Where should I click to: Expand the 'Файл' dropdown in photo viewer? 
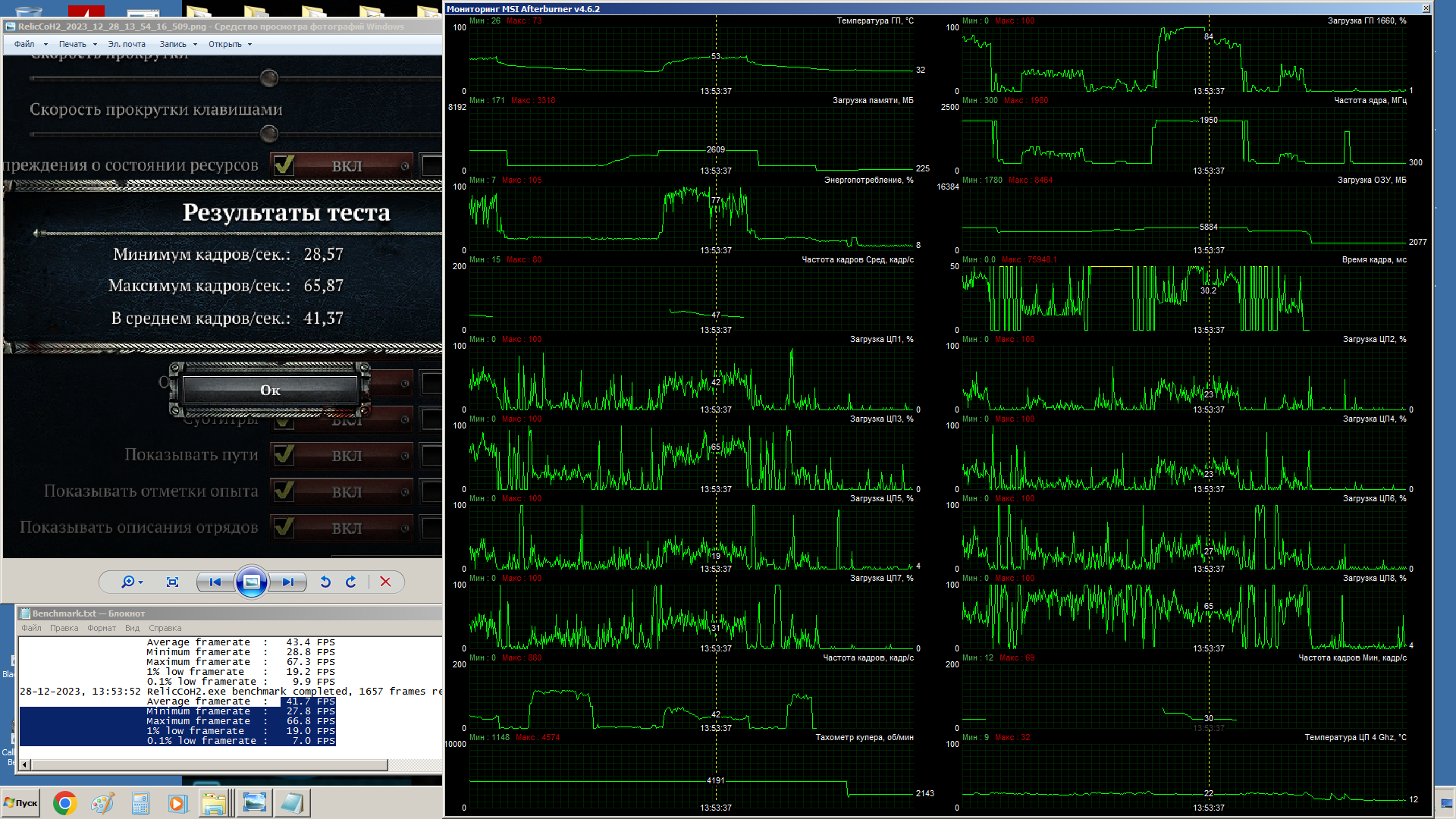pos(30,44)
